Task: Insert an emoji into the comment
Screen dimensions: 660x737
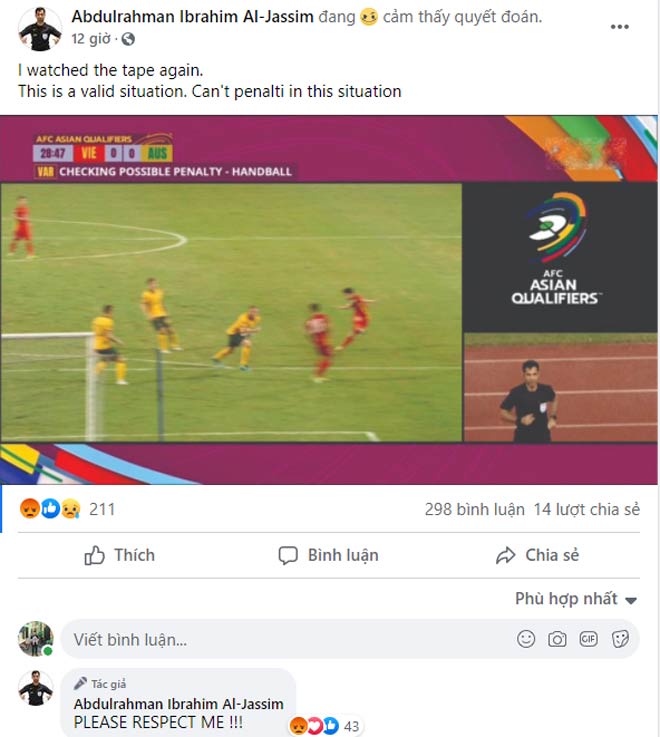Action: click(526, 639)
